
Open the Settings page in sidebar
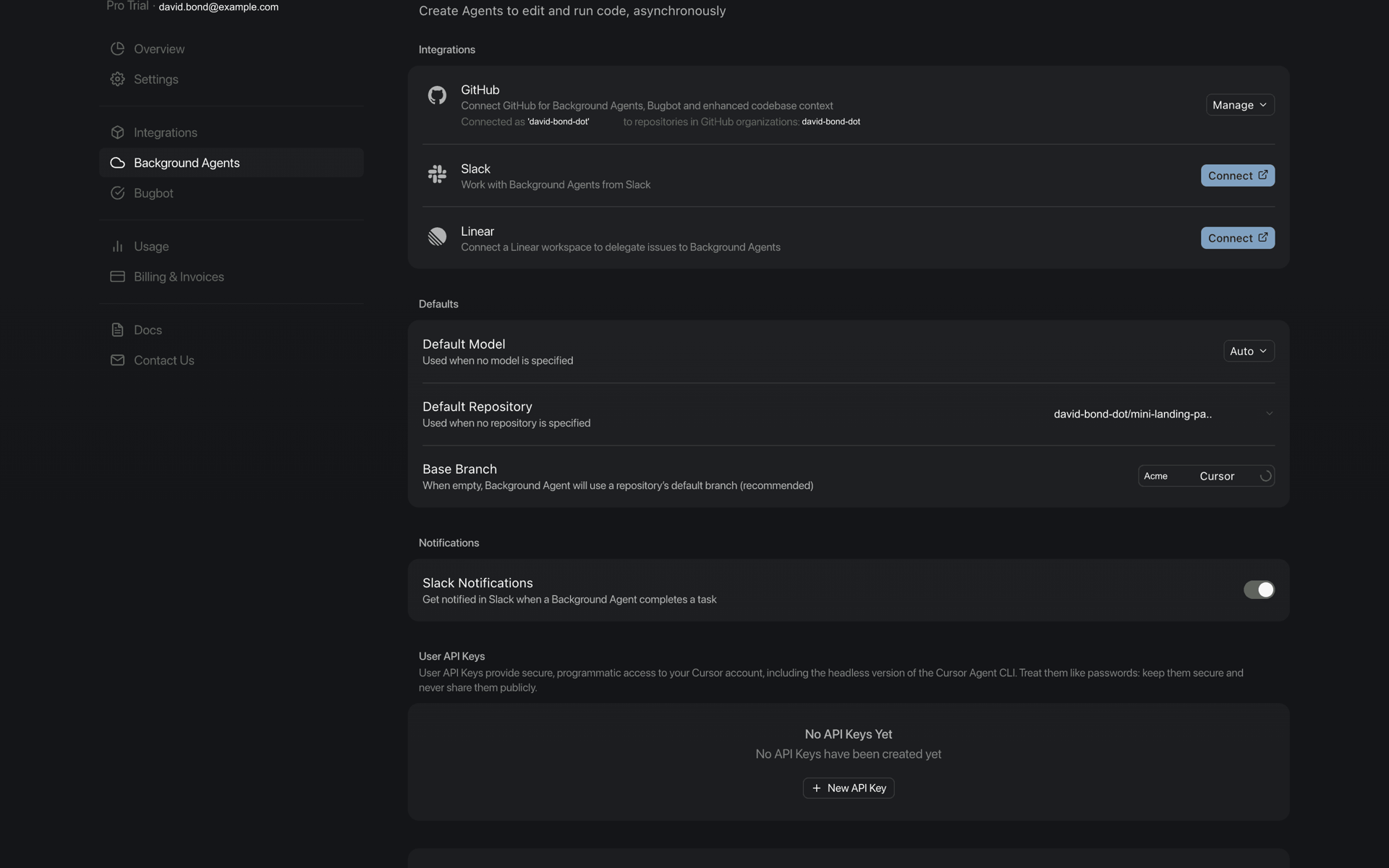231,79
